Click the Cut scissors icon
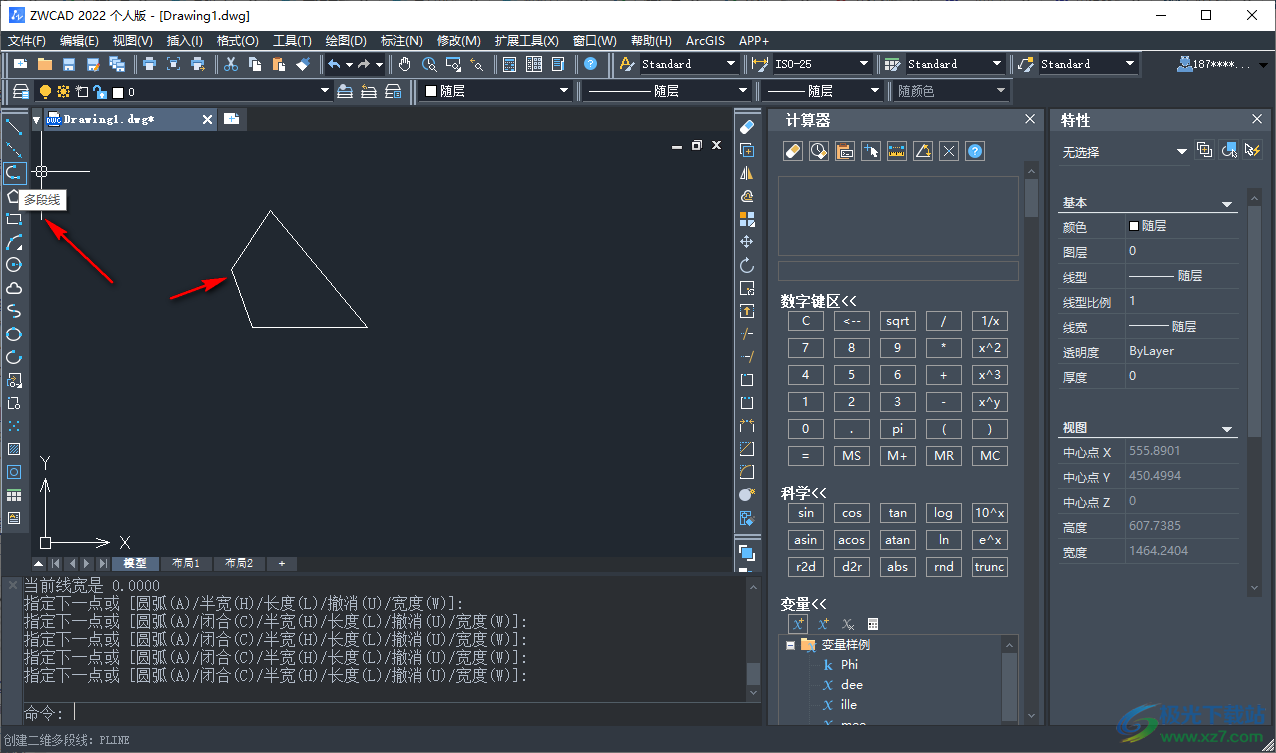 coord(230,64)
